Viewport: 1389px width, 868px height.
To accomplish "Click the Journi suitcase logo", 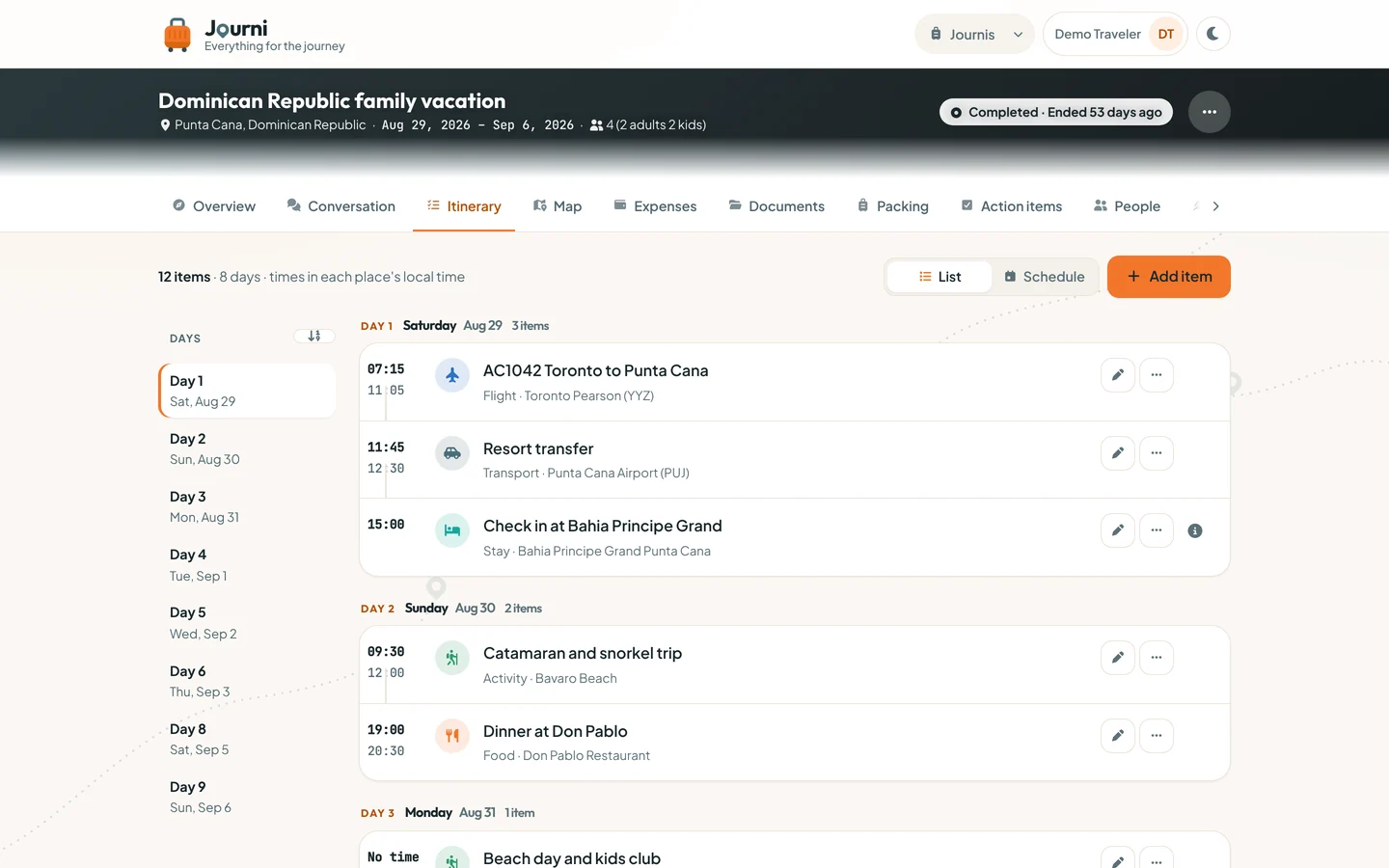I will point(177,35).
